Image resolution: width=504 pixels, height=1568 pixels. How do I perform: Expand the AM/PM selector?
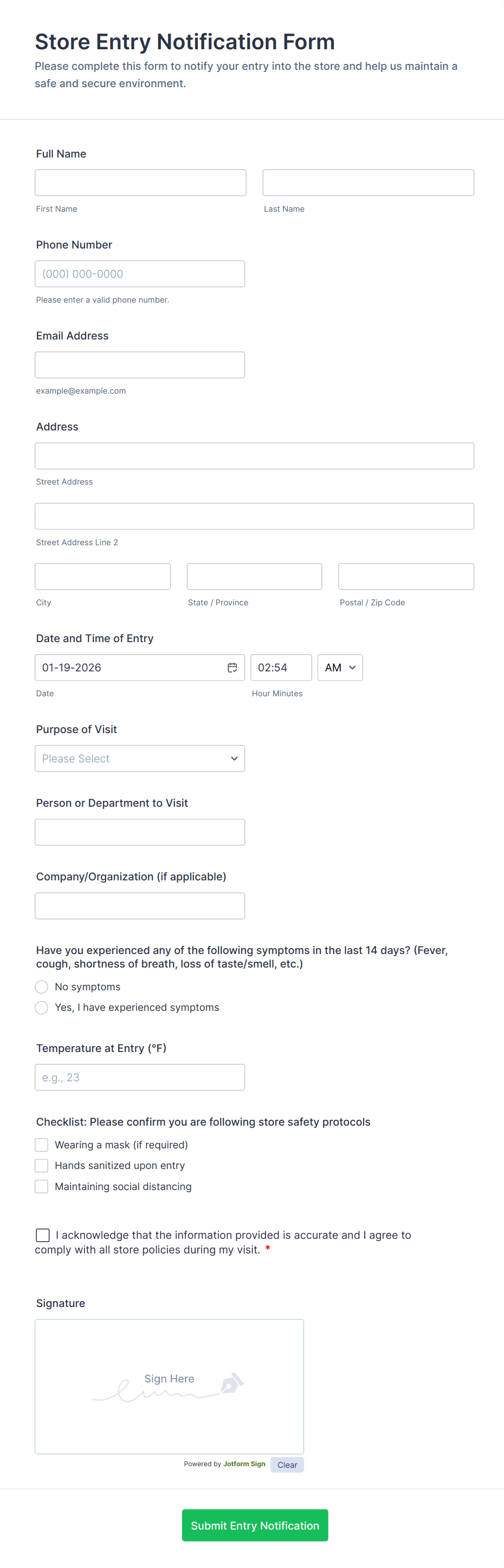340,668
